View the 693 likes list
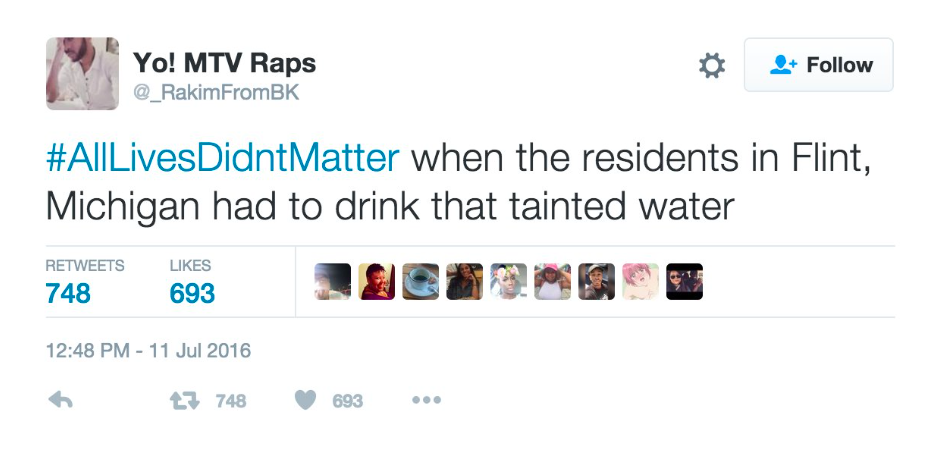 (x=192, y=282)
